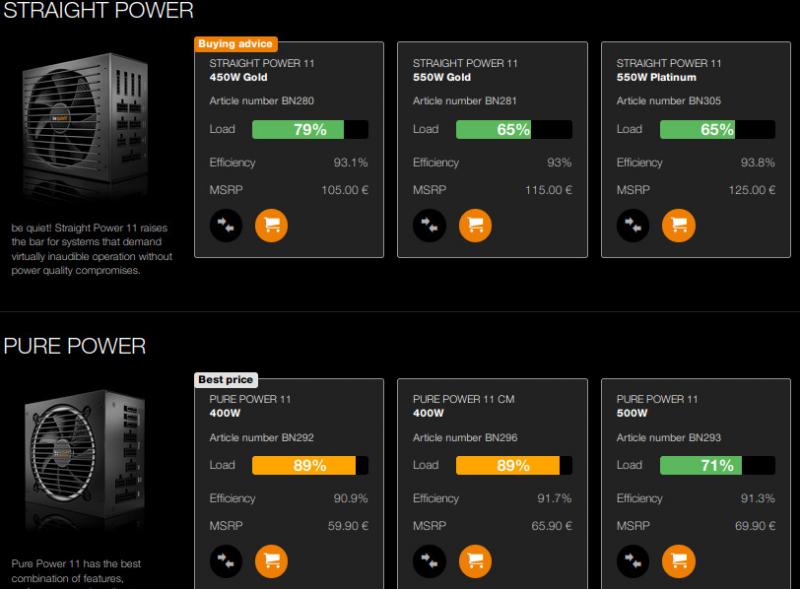Screen dimensions: 800x589
Task: Click shopping cart for Pure Power 11 500W
Action: [x=679, y=561]
